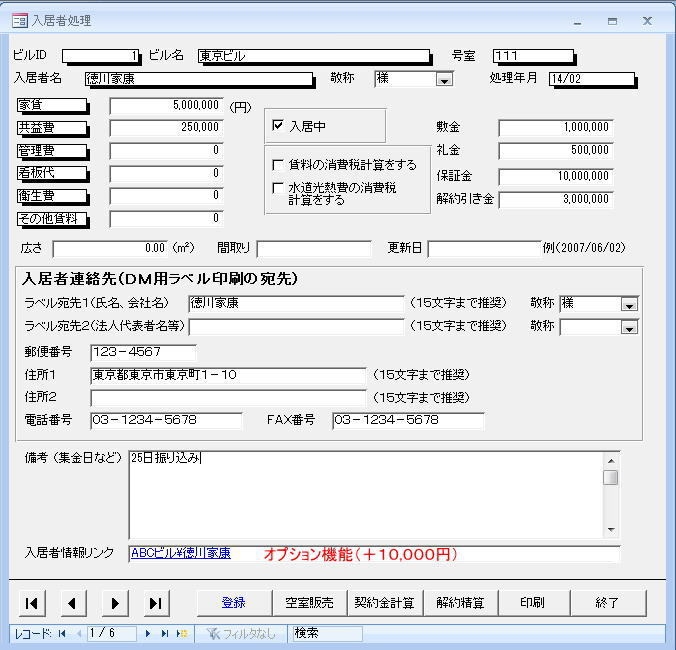The width and height of the screenshot is (676, 650).
Task: Click the 住所1 address field
Action: point(228,375)
